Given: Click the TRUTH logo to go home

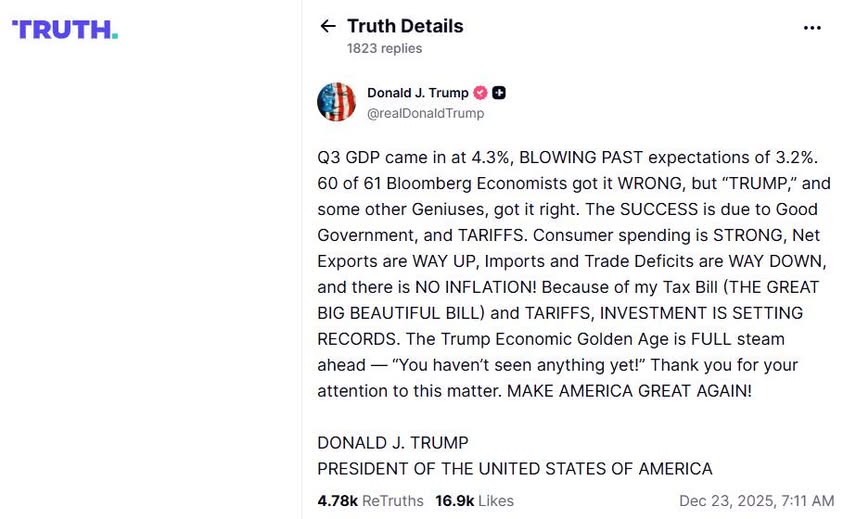Looking at the screenshot, I should point(65,29).
